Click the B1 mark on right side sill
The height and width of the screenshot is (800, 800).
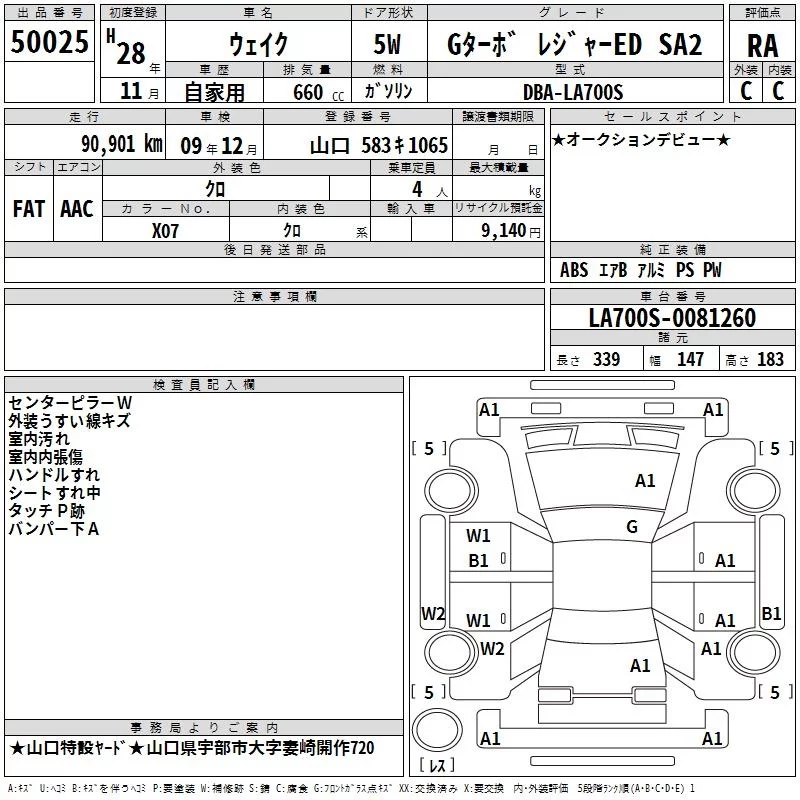[x=771, y=613]
